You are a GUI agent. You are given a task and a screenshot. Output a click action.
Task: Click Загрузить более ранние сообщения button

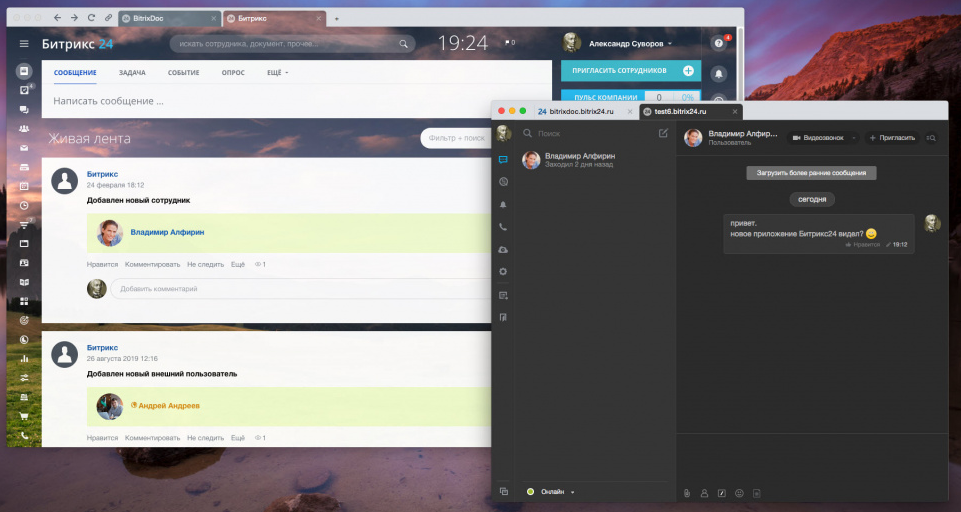[811, 173]
